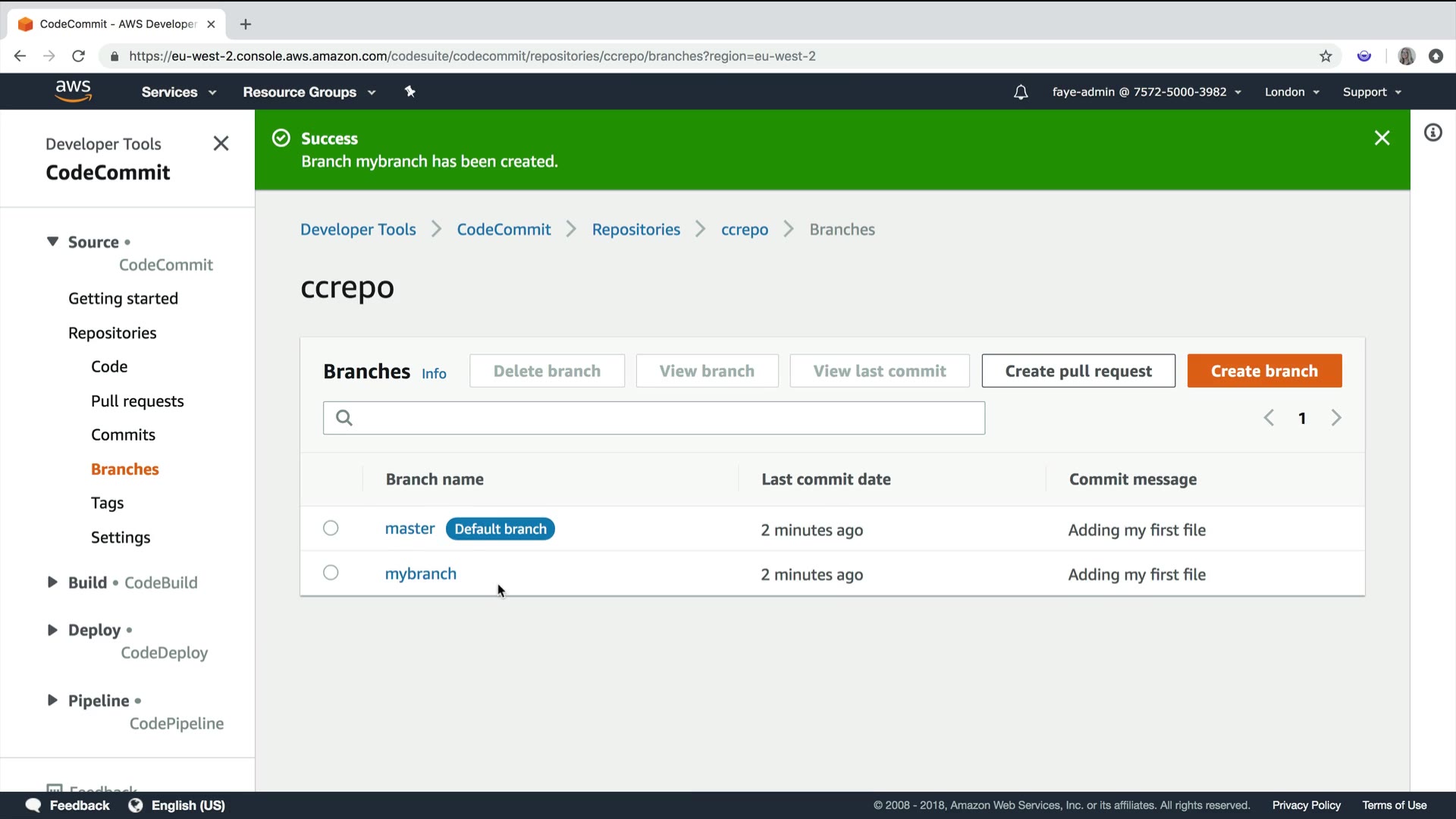Click the orange Create branch button

1263,371
